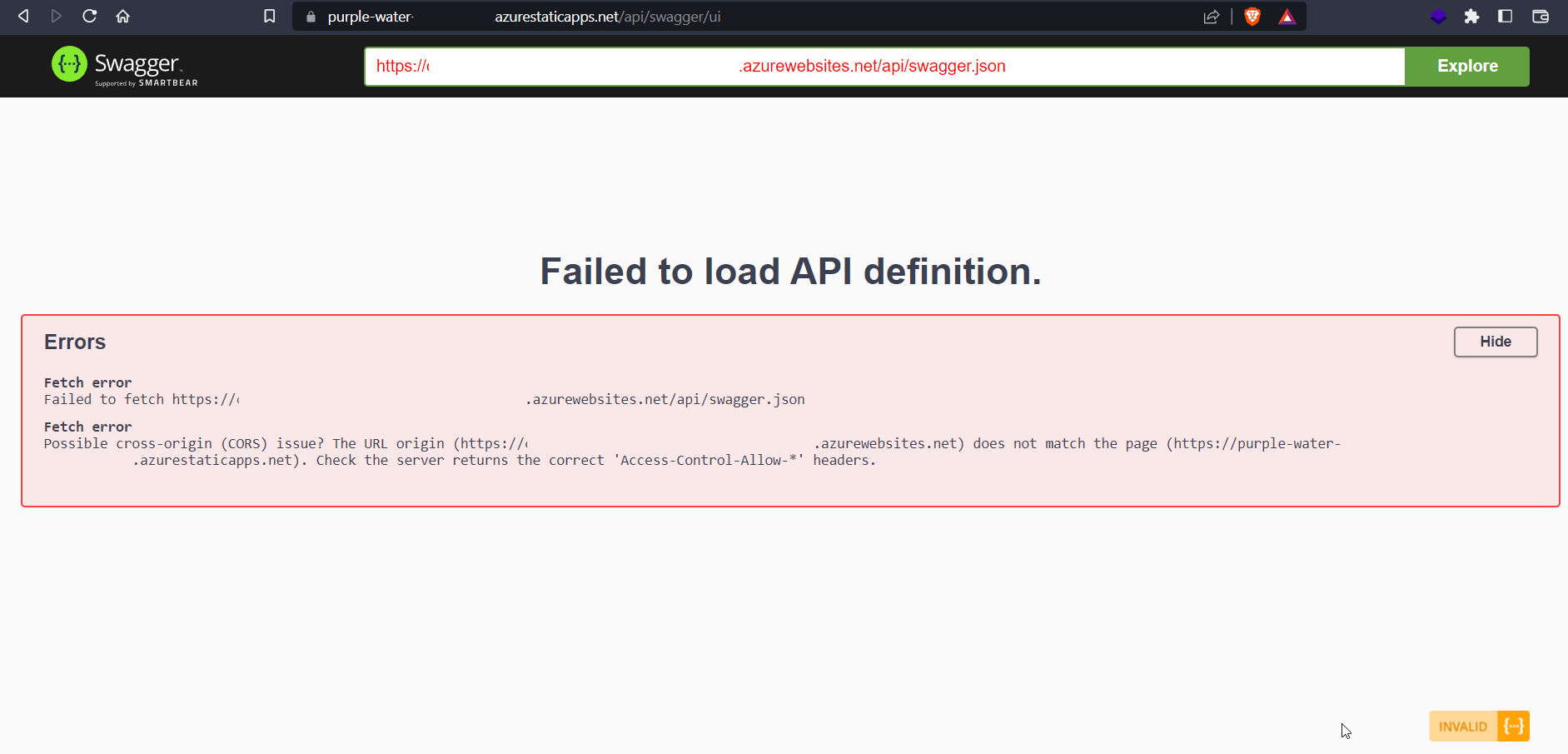The image size is (1568, 754).
Task: Open the browser share menu
Action: pyautogui.click(x=1212, y=16)
